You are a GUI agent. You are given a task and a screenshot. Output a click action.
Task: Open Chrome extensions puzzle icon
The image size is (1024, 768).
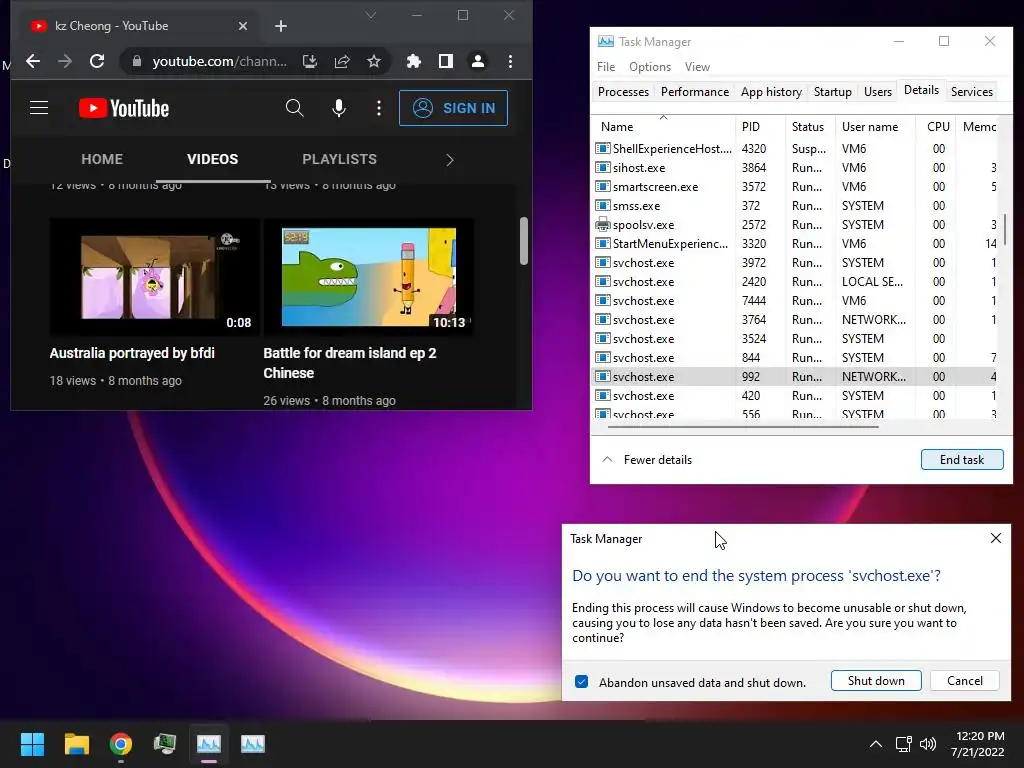coord(413,61)
